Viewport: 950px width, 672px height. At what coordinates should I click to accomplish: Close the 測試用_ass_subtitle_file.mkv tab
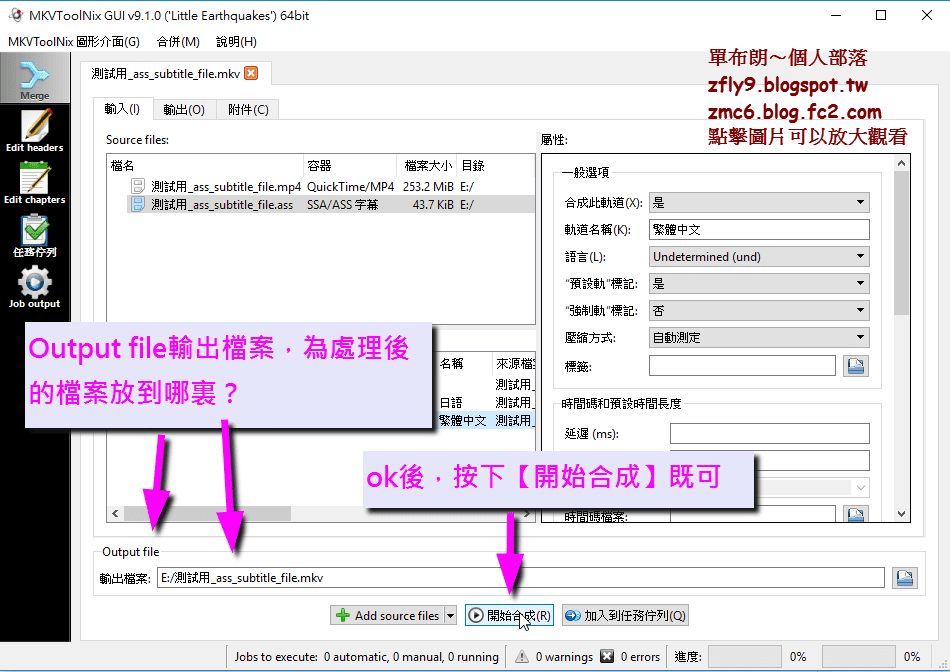tap(251, 73)
